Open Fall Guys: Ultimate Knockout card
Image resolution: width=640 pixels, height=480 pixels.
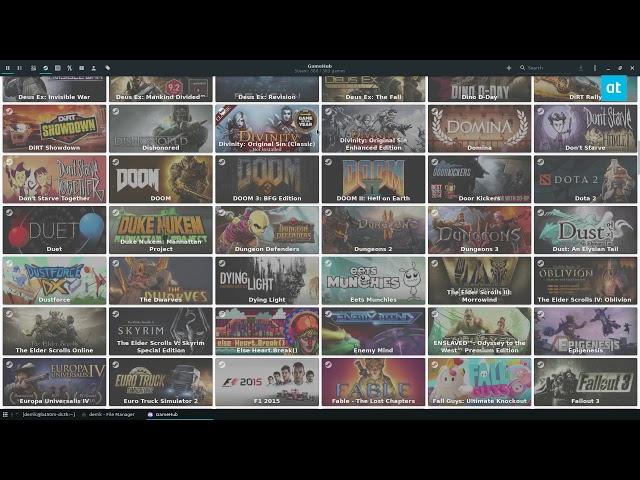click(480, 382)
